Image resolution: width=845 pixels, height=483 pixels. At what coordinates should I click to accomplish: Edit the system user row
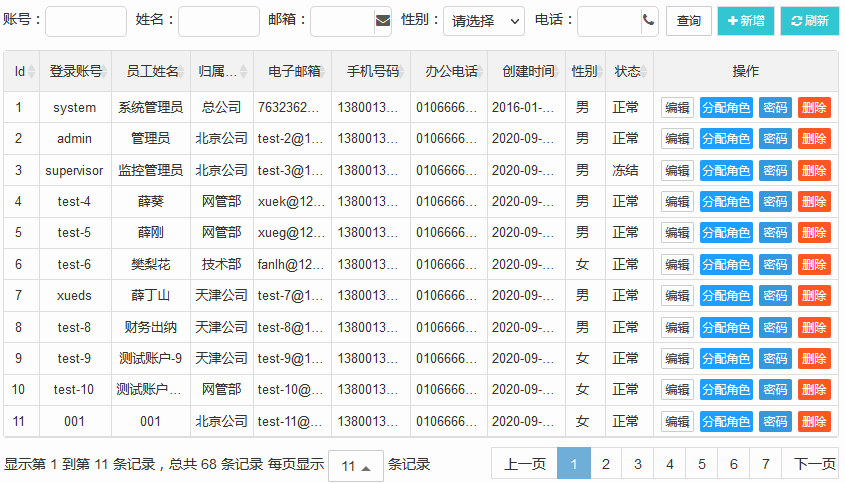(x=677, y=108)
